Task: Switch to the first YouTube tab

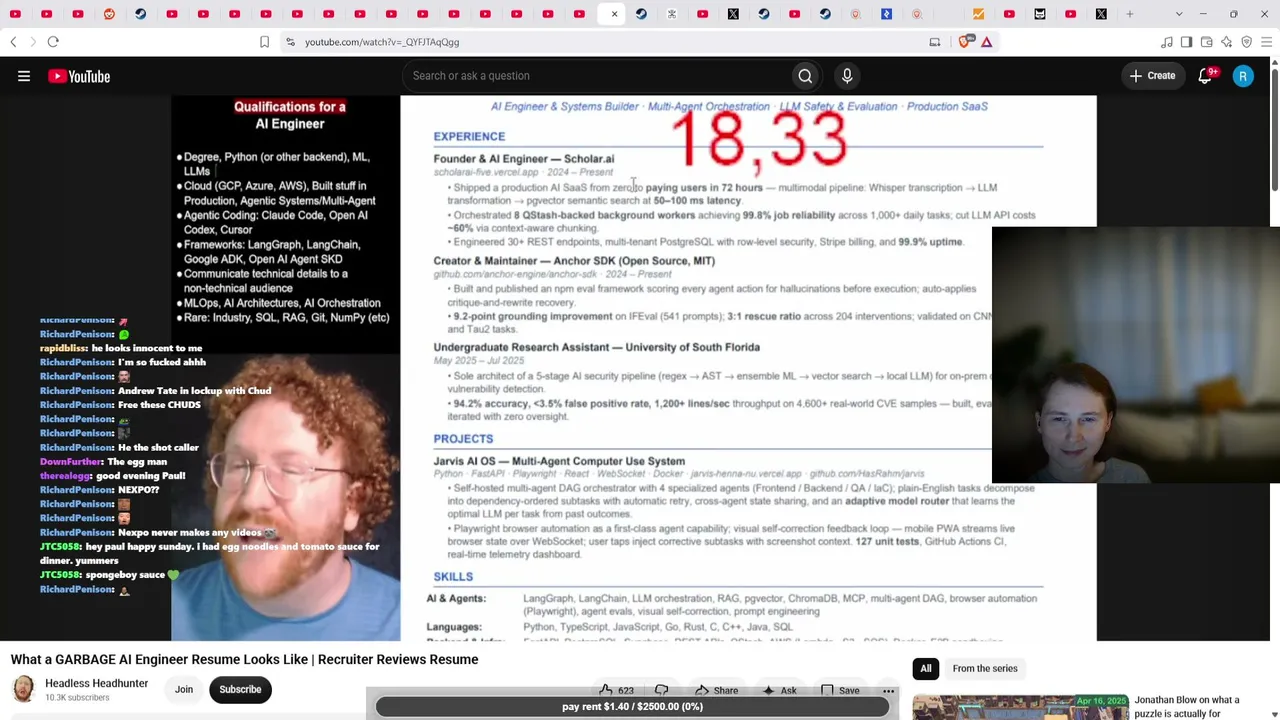Action: pos(15,14)
